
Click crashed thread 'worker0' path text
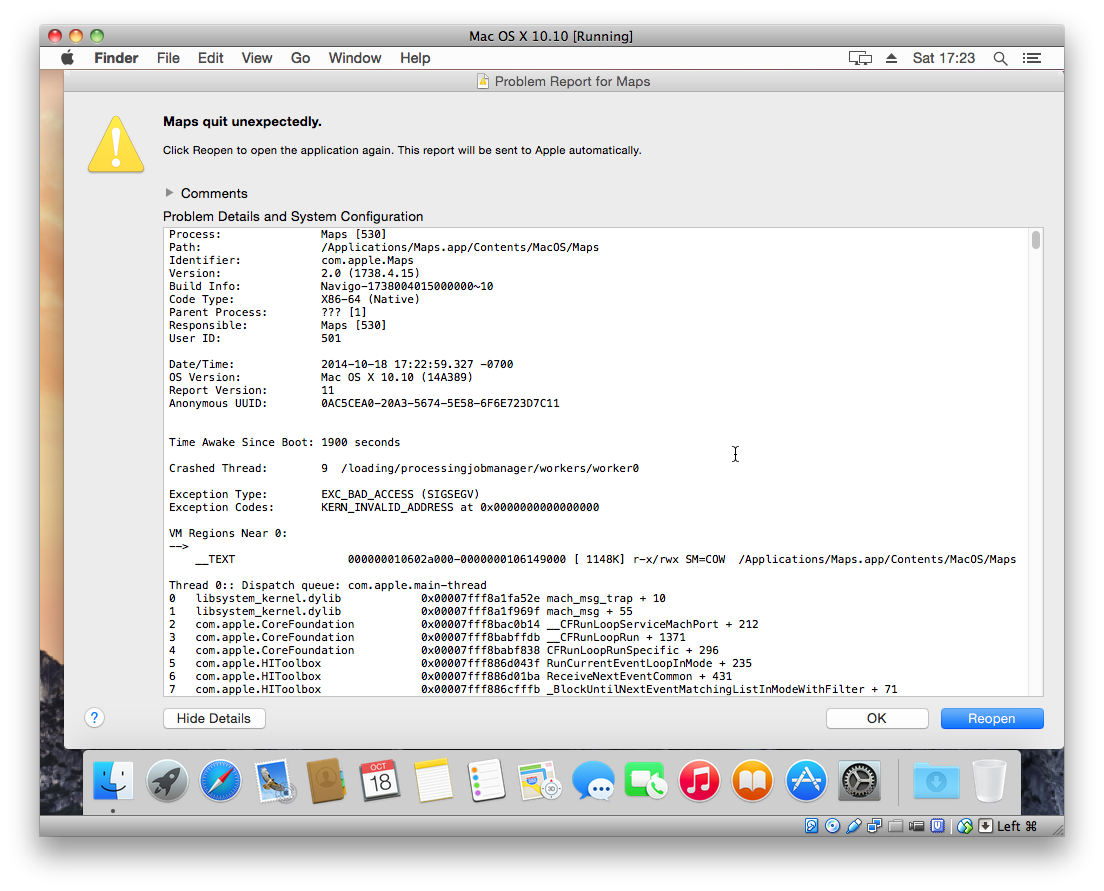[x=490, y=468]
